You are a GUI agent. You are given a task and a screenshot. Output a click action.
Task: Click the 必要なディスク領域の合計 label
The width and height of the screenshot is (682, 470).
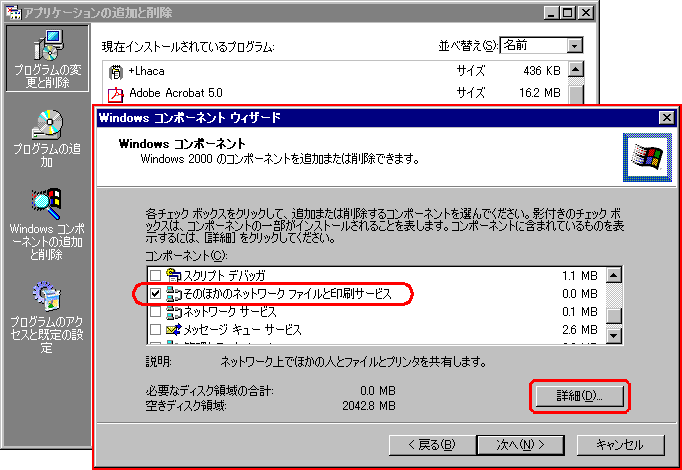pos(210,391)
